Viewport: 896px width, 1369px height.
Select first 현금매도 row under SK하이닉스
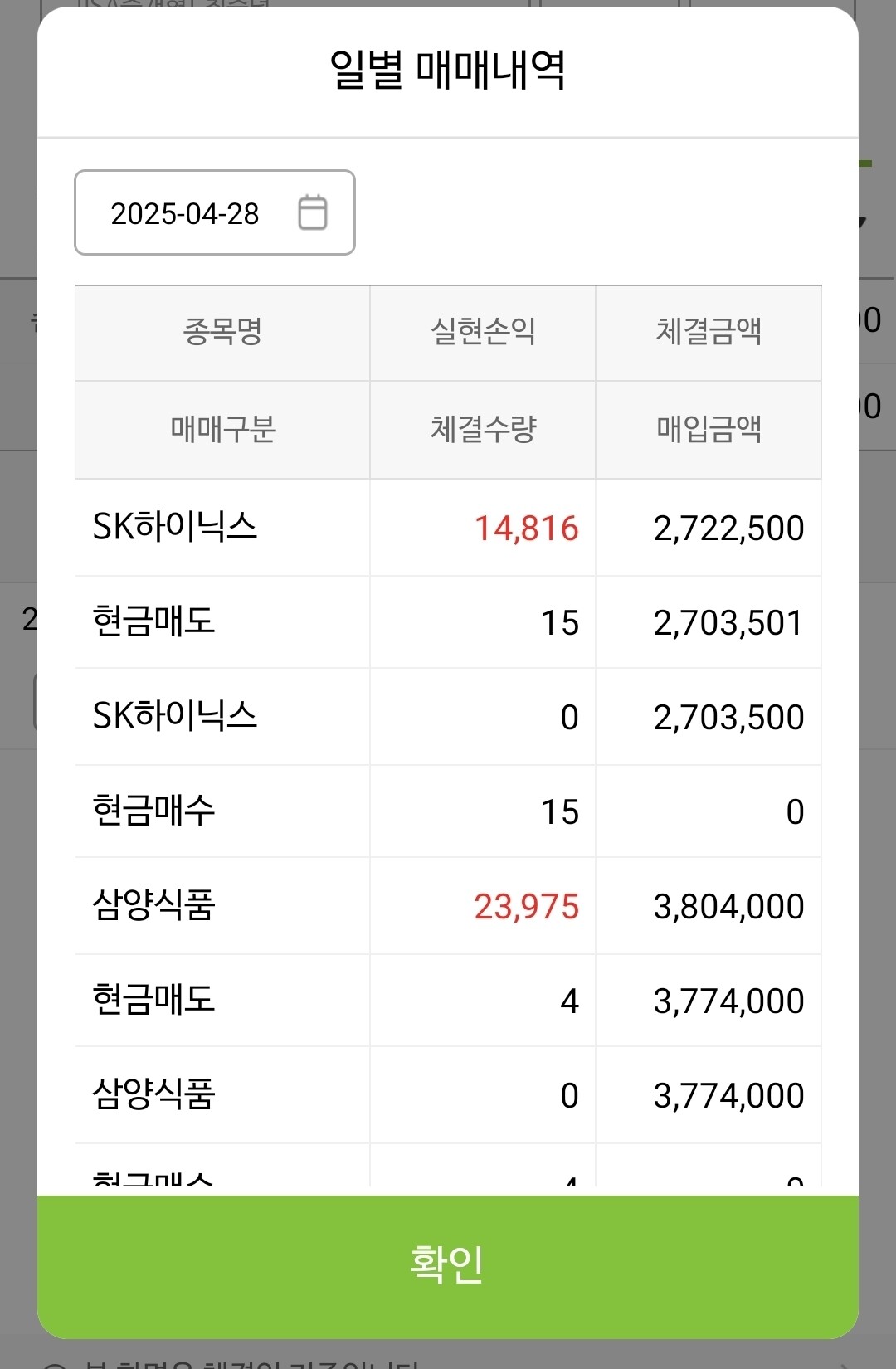[x=154, y=622]
